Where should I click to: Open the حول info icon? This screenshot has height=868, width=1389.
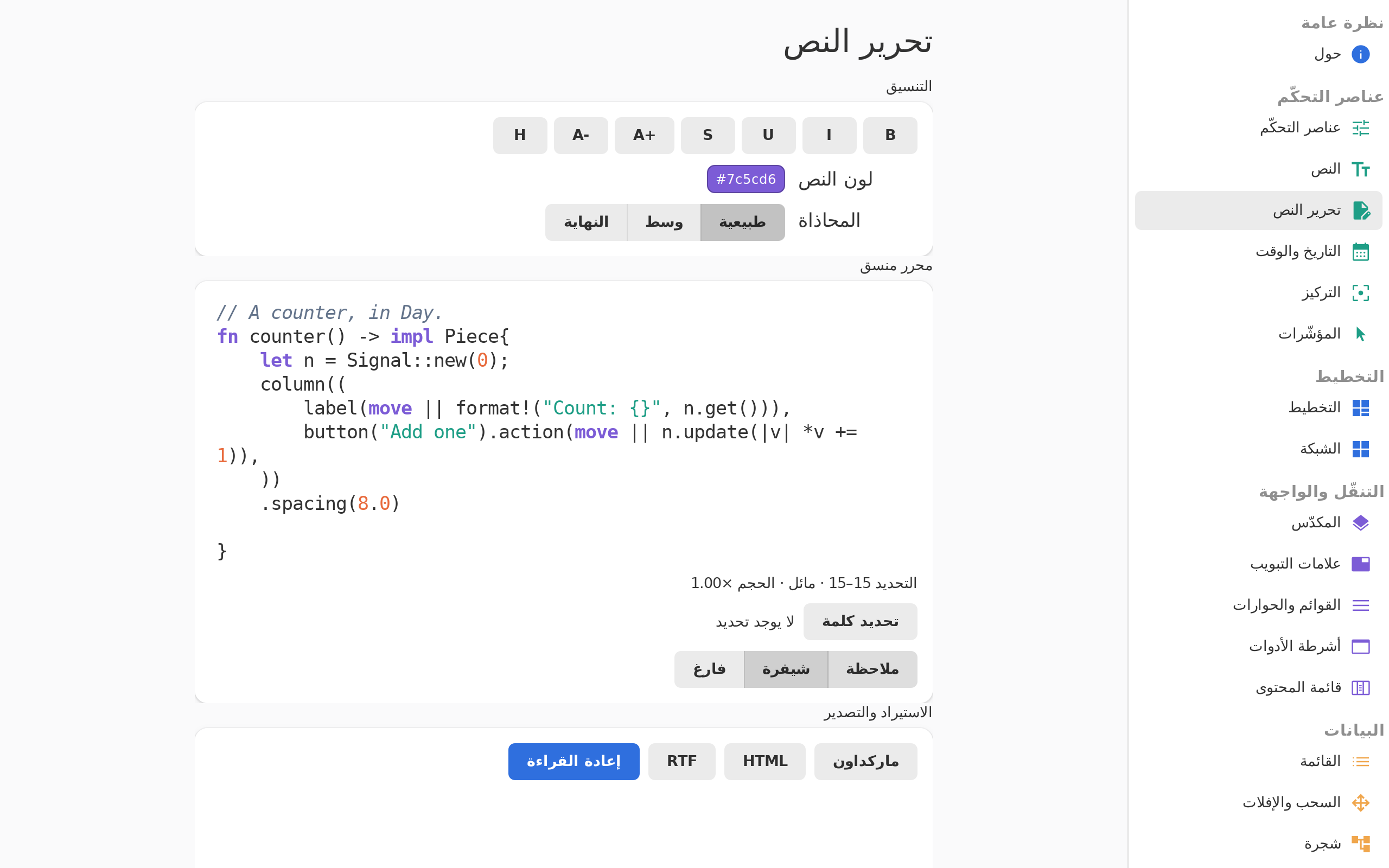tap(1360, 55)
